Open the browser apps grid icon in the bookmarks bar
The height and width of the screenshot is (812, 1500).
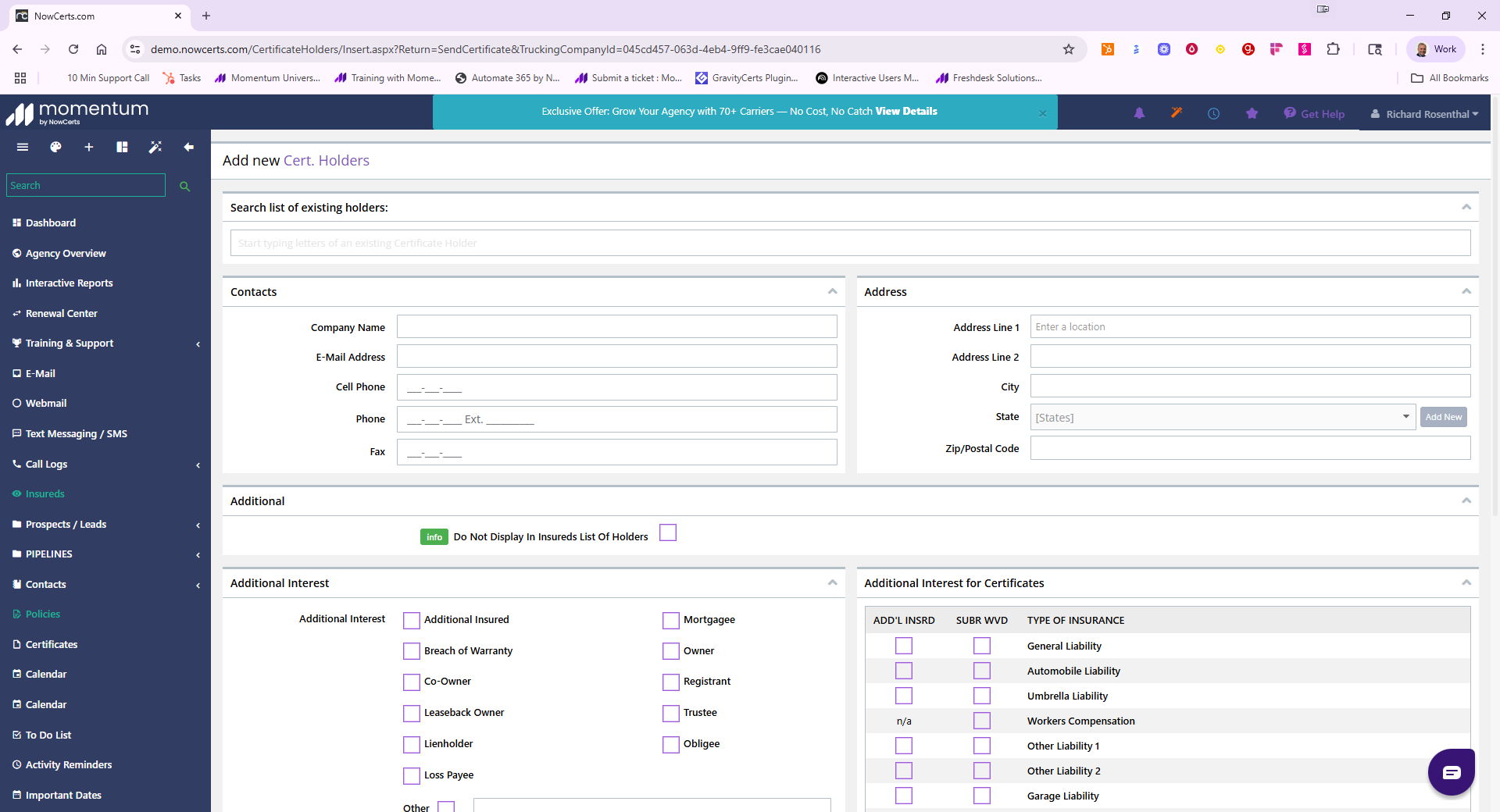tap(20, 78)
